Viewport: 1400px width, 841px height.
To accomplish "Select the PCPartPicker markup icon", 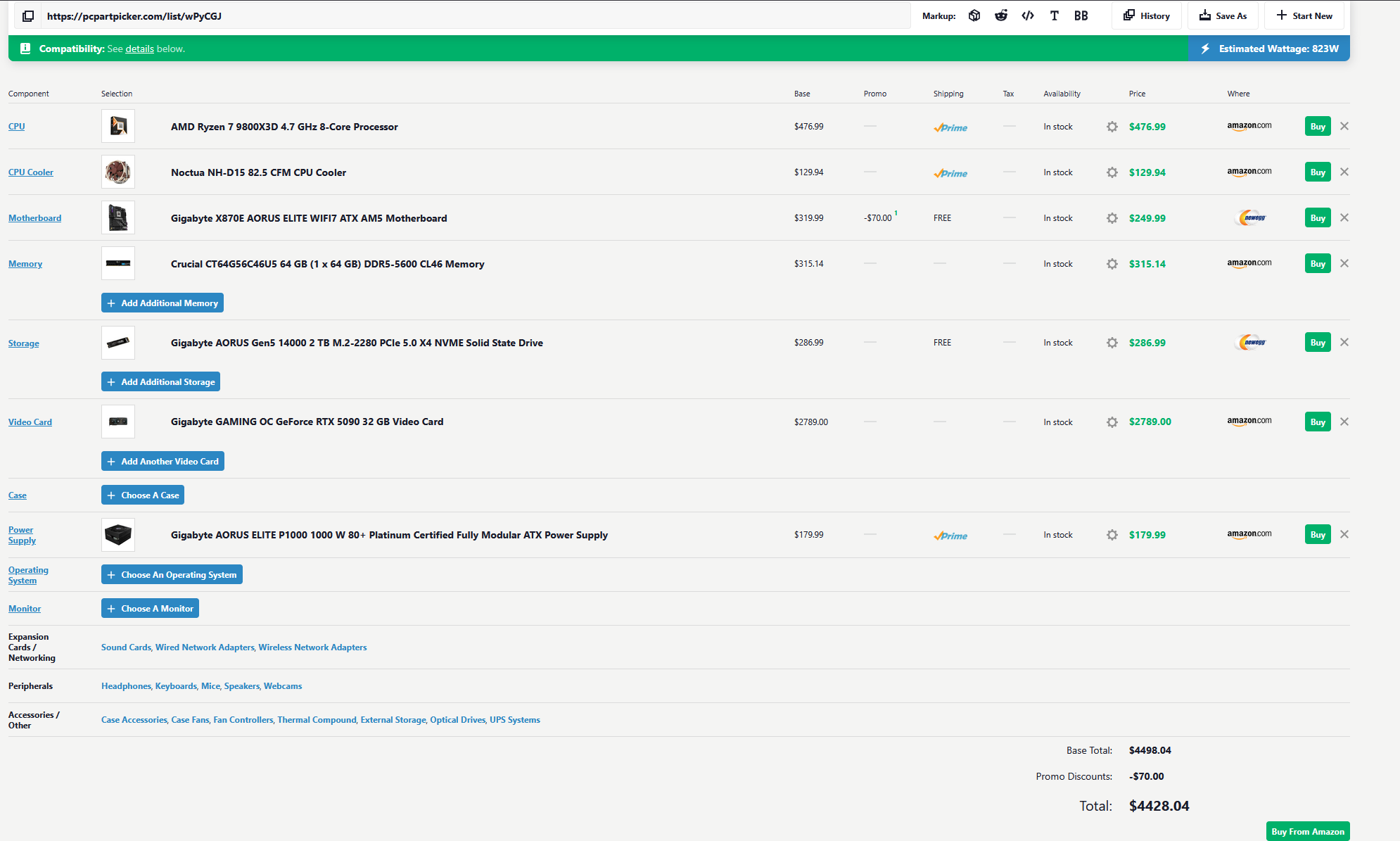I will (974, 15).
